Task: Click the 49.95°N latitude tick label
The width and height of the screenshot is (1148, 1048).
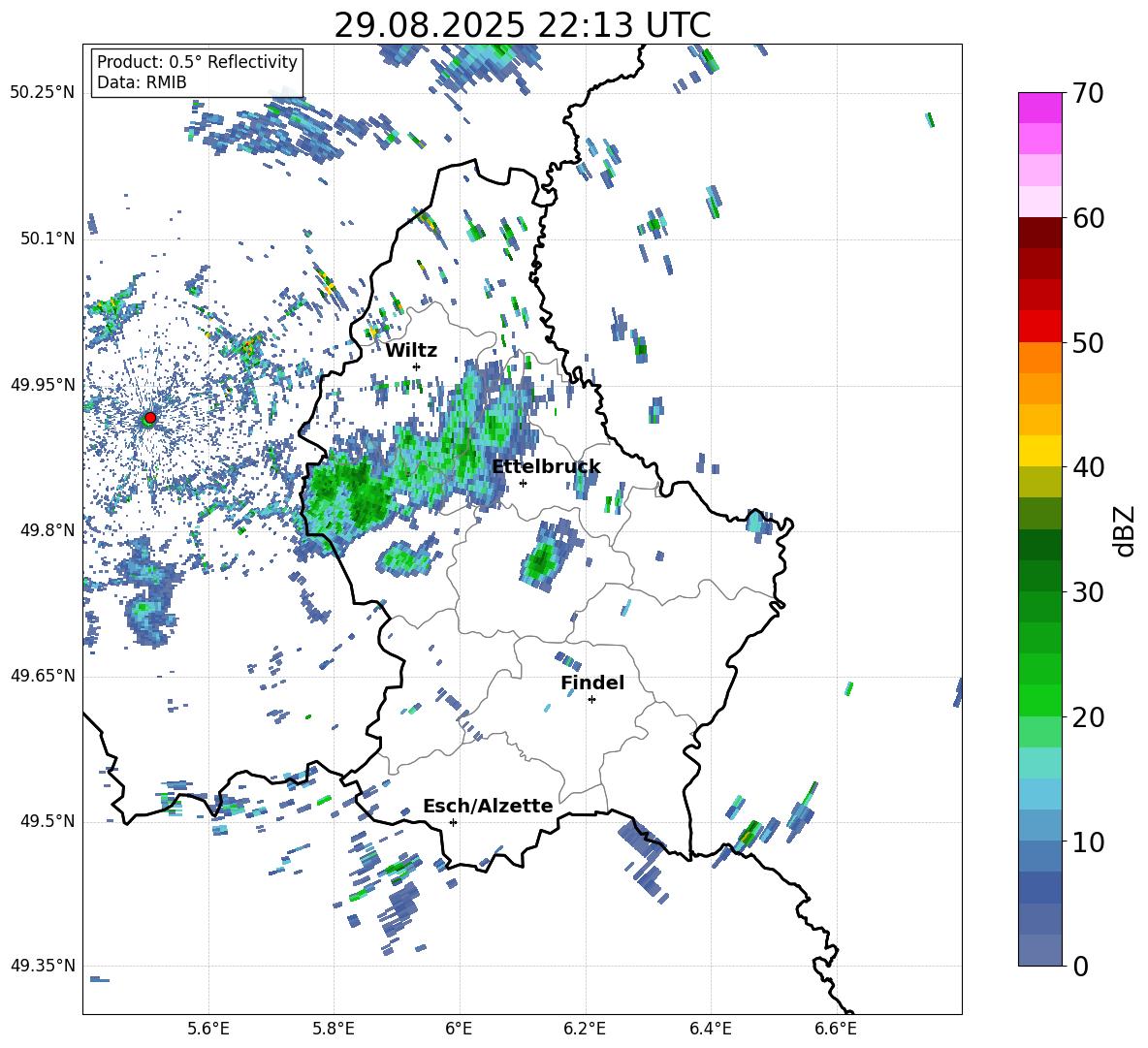Action: 43,385
